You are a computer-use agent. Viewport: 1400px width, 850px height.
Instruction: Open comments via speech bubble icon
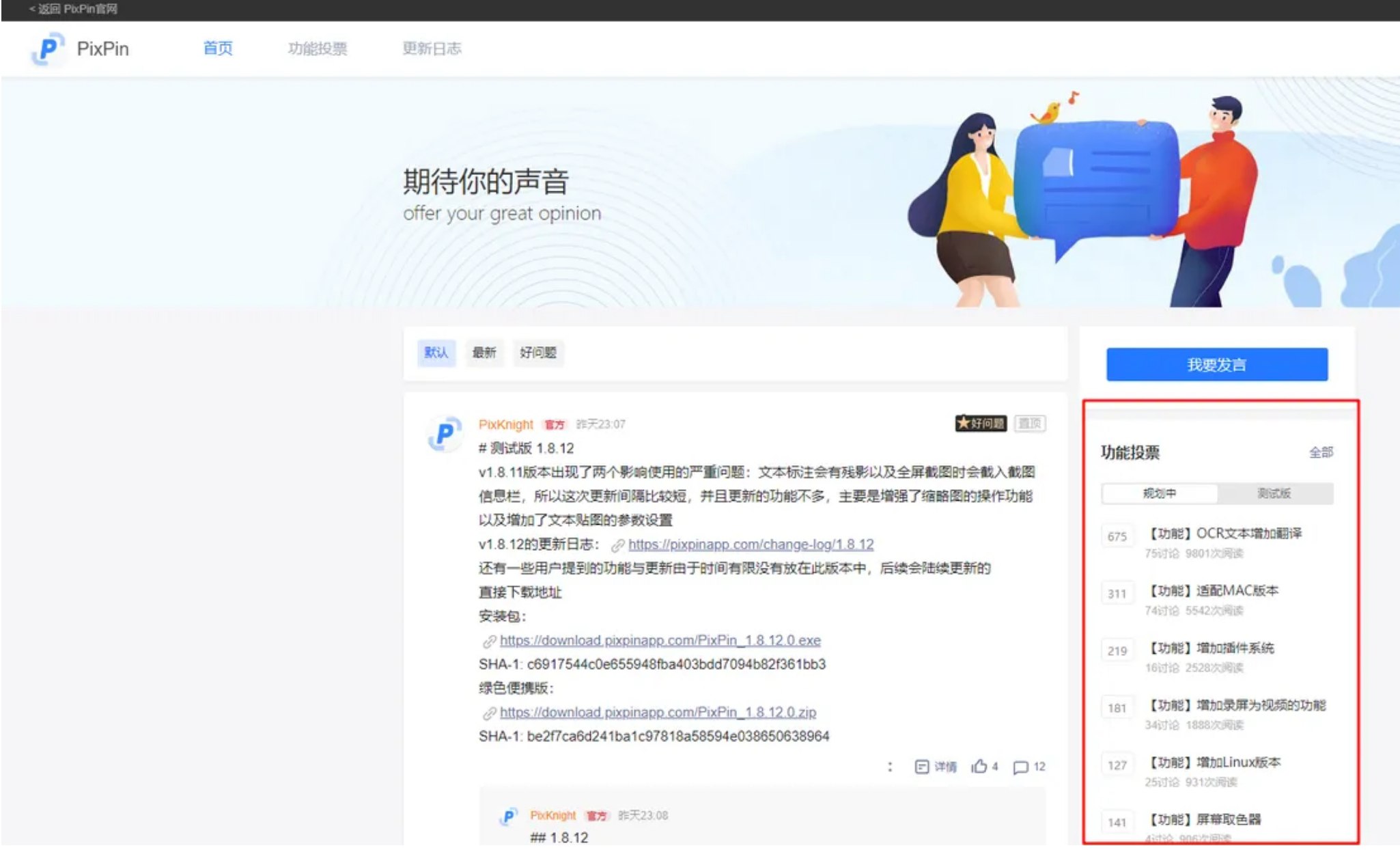tap(1020, 767)
